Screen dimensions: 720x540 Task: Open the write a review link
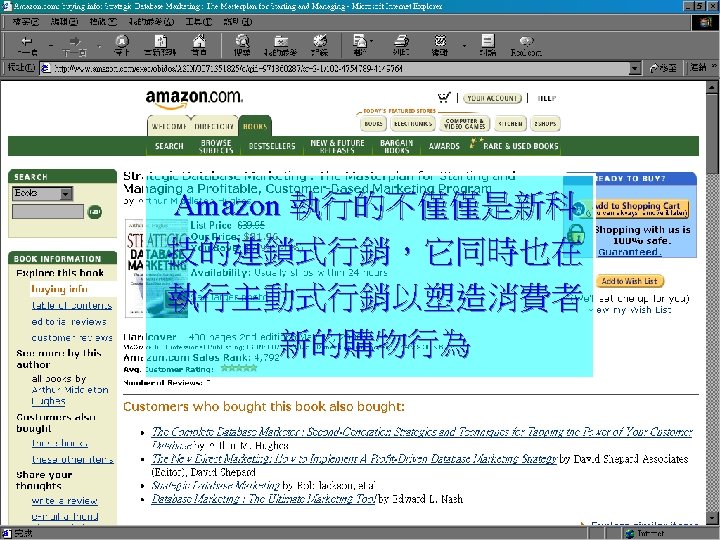point(64,501)
